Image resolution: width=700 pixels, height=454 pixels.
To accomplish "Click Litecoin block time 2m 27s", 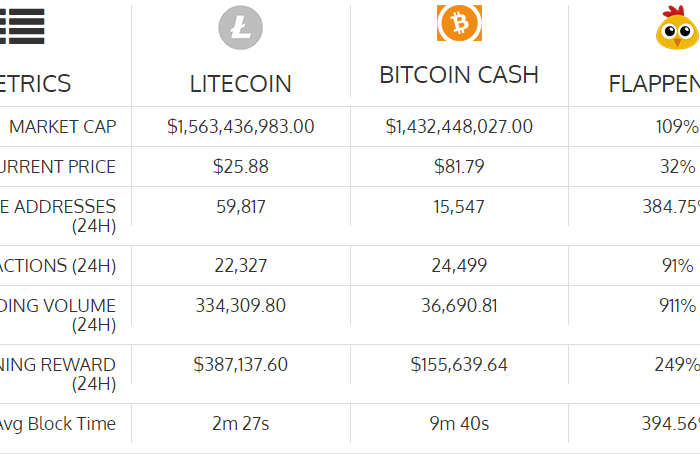I will click(241, 424).
